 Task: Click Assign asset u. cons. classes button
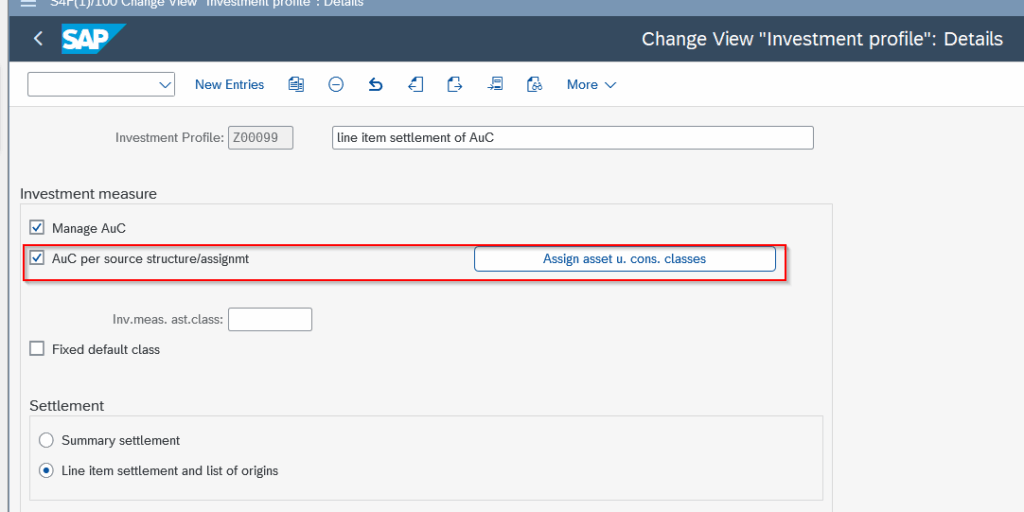pos(624,259)
